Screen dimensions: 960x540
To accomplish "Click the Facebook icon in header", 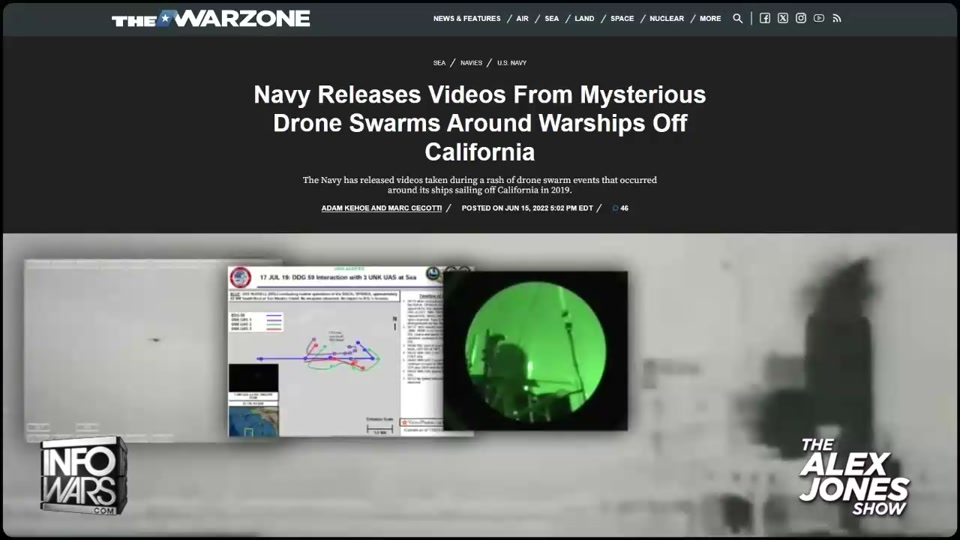I will pos(765,18).
